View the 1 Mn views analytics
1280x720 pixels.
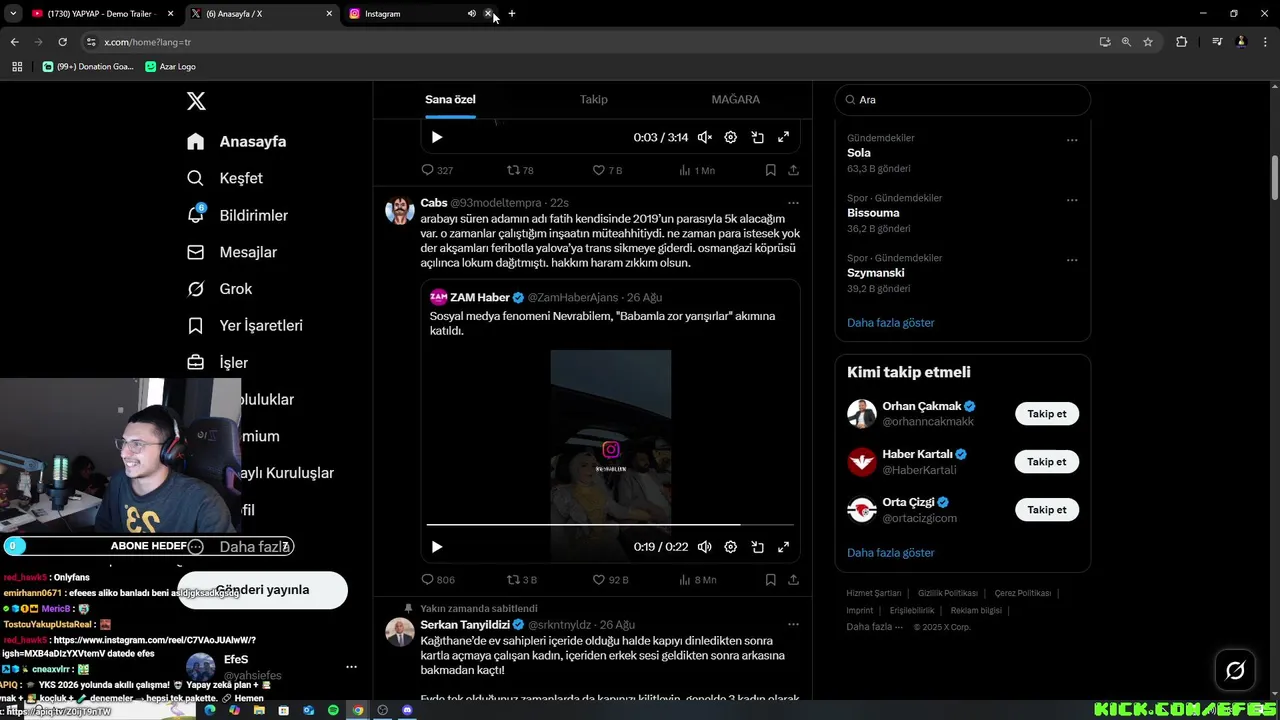697,170
